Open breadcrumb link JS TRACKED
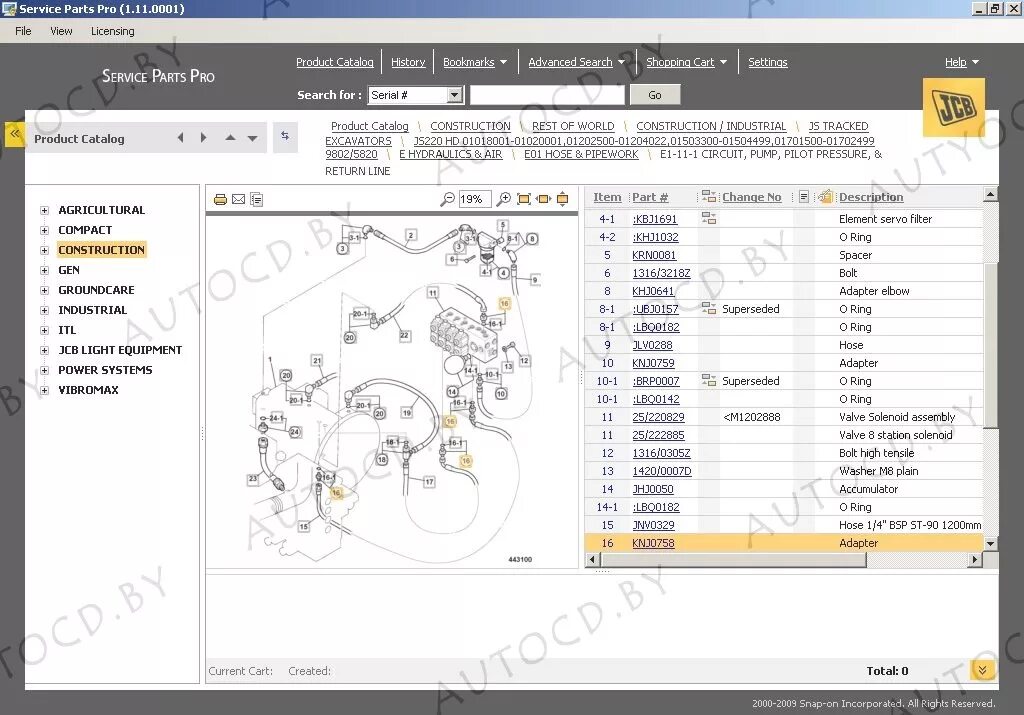This screenshot has height=715, width=1024. 839,126
